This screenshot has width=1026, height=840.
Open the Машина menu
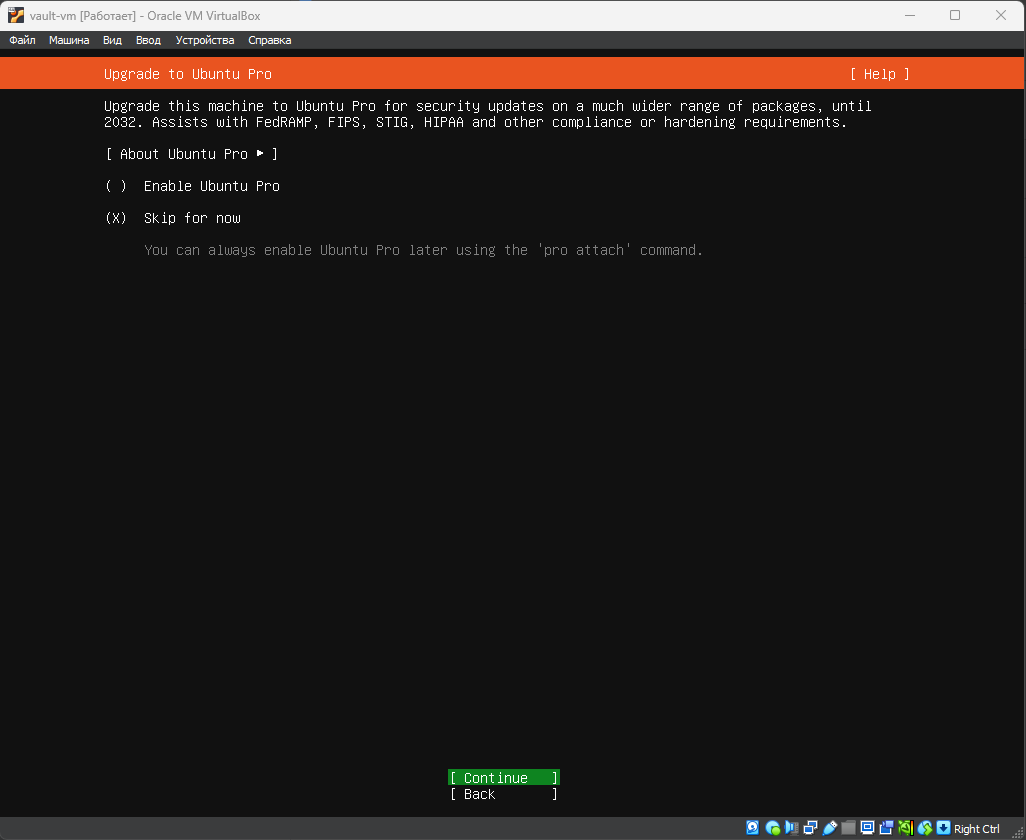tap(69, 40)
